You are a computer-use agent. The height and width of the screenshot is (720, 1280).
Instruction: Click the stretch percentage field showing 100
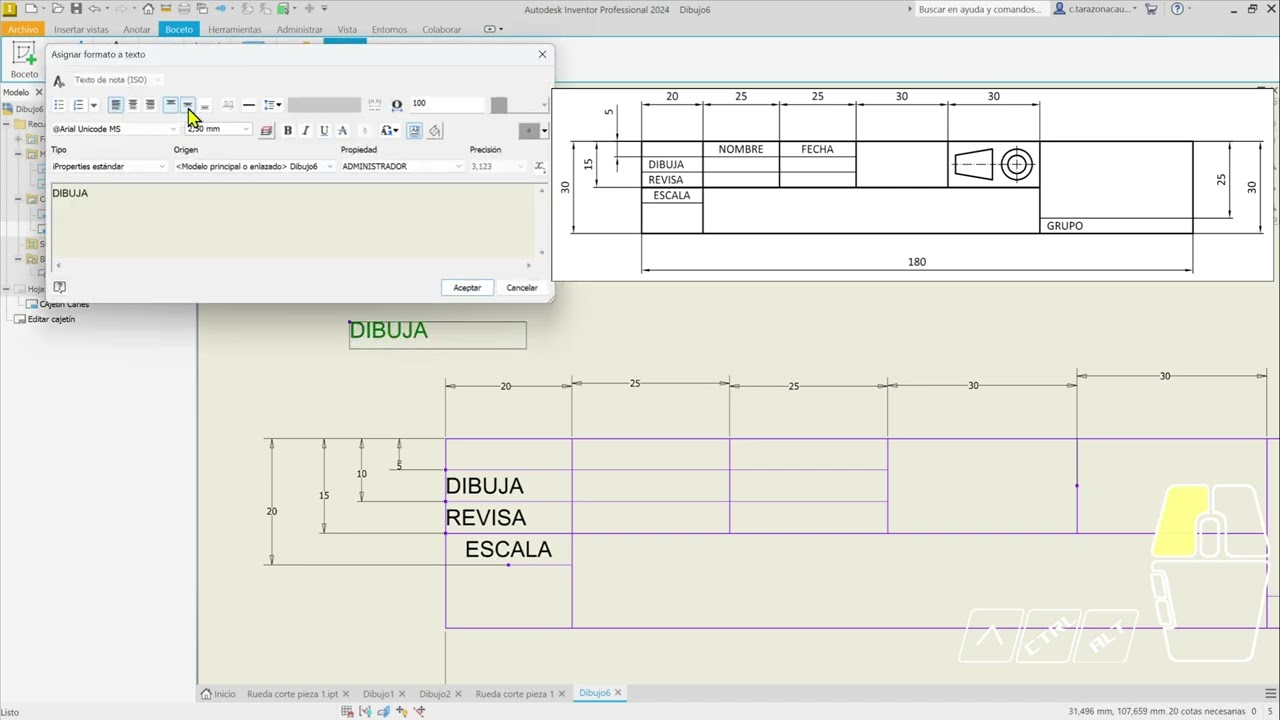tap(447, 104)
